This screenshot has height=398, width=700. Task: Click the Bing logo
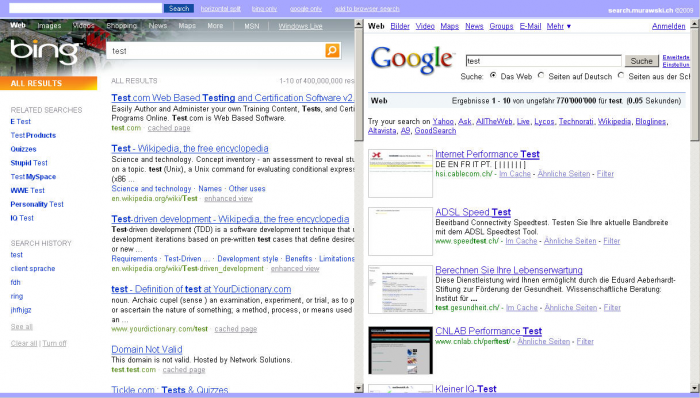(45, 51)
